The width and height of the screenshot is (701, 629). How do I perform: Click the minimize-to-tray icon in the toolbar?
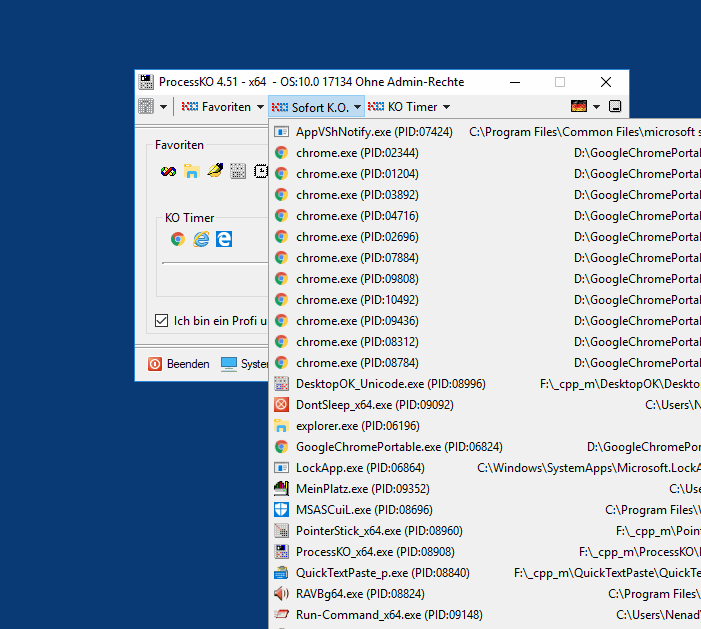click(615, 106)
